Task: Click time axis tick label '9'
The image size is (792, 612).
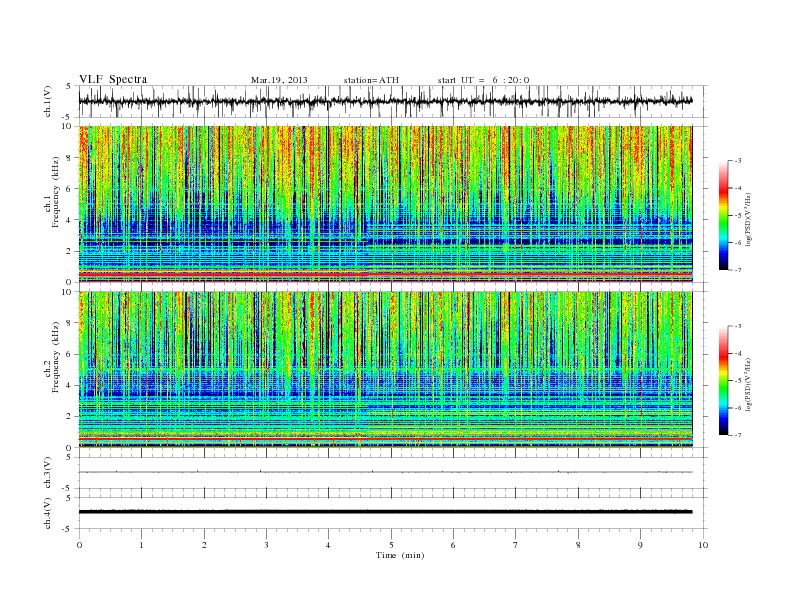Action: click(640, 545)
